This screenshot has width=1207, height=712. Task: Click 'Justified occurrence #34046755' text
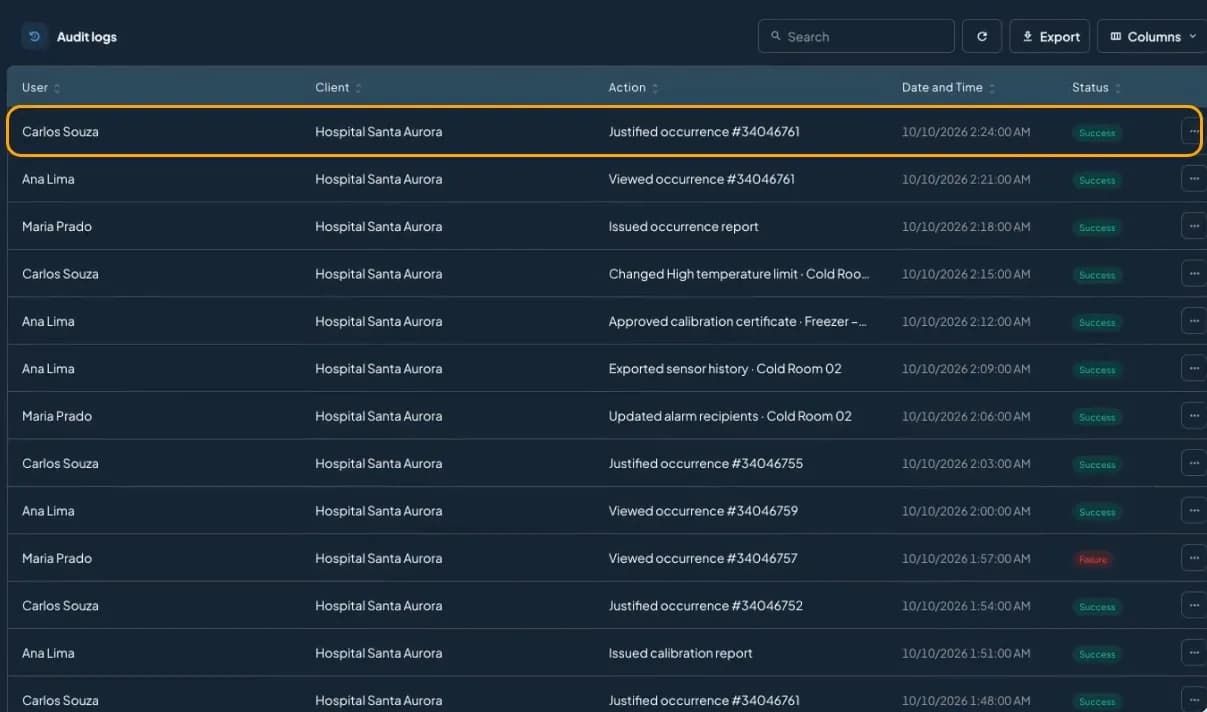coord(706,463)
